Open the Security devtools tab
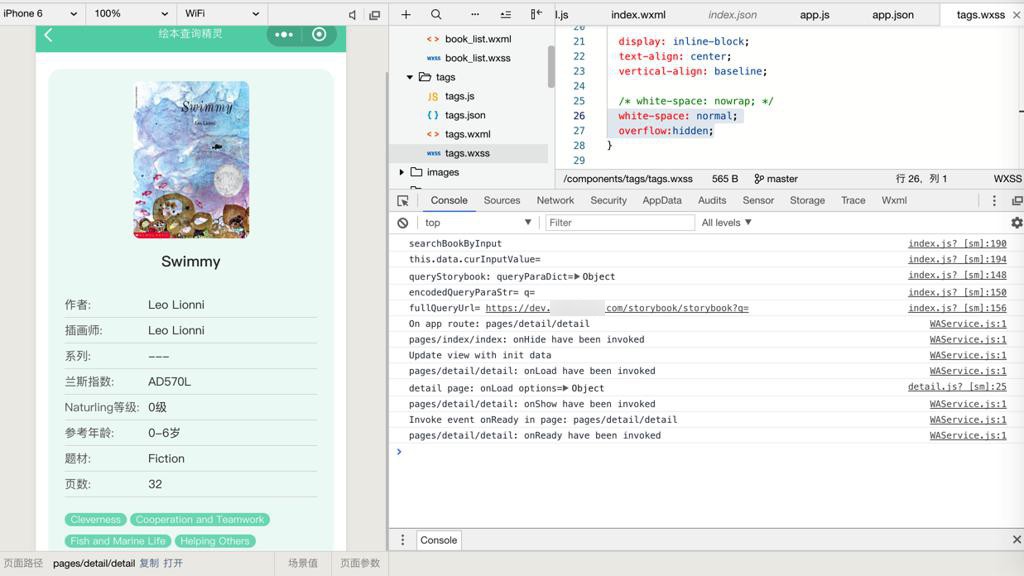Viewport: 1024px width, 576px height. (608, 200)
